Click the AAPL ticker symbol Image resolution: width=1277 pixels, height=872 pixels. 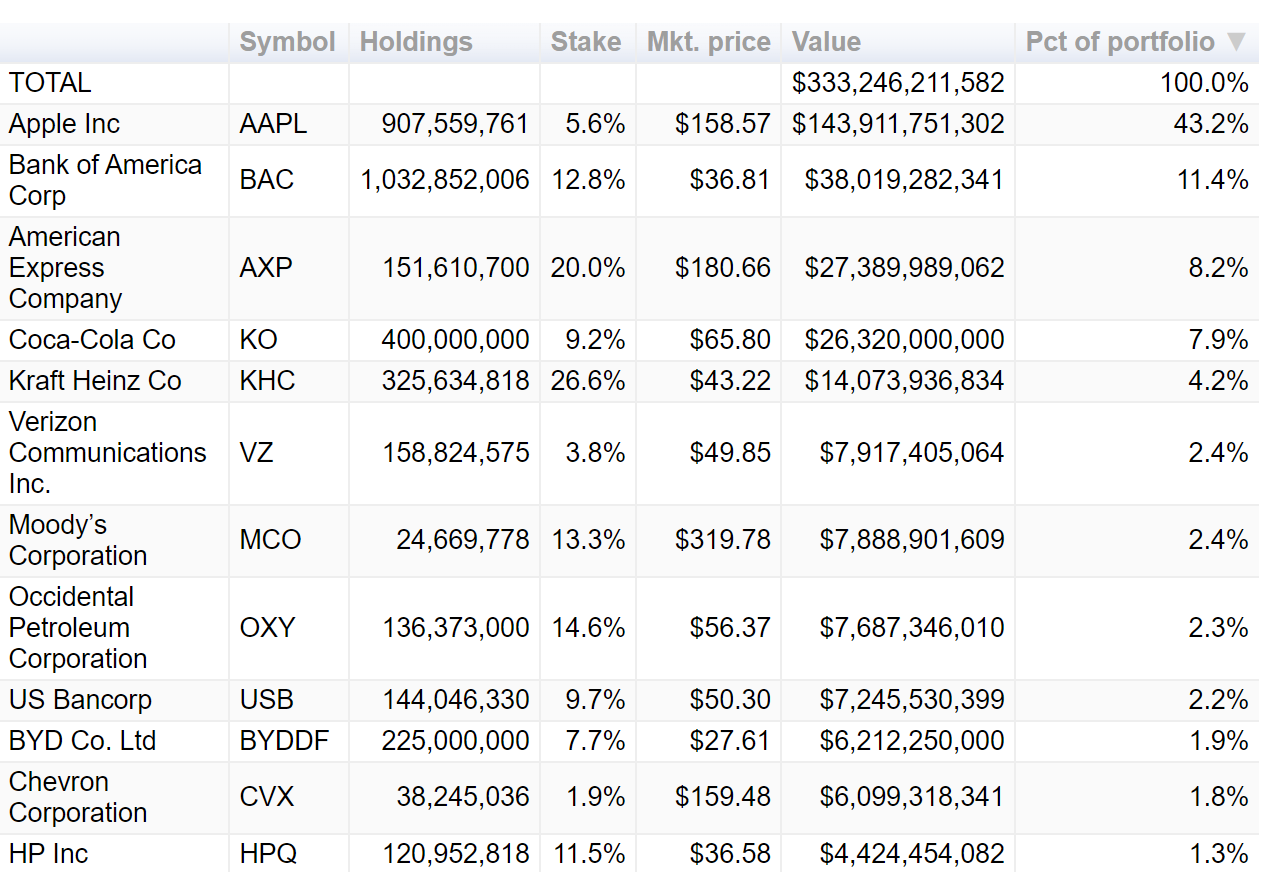pos(273,124)
